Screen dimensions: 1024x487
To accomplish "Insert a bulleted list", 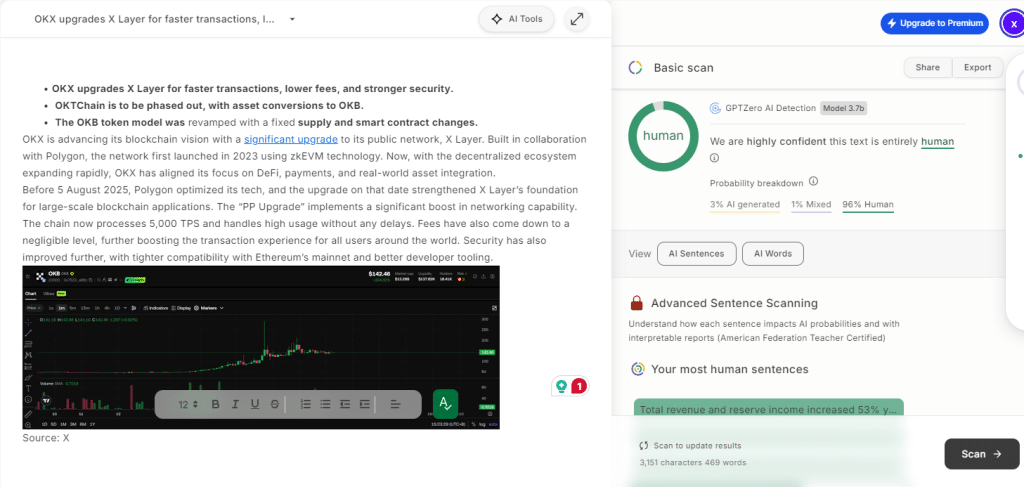I will click(325, 404).
